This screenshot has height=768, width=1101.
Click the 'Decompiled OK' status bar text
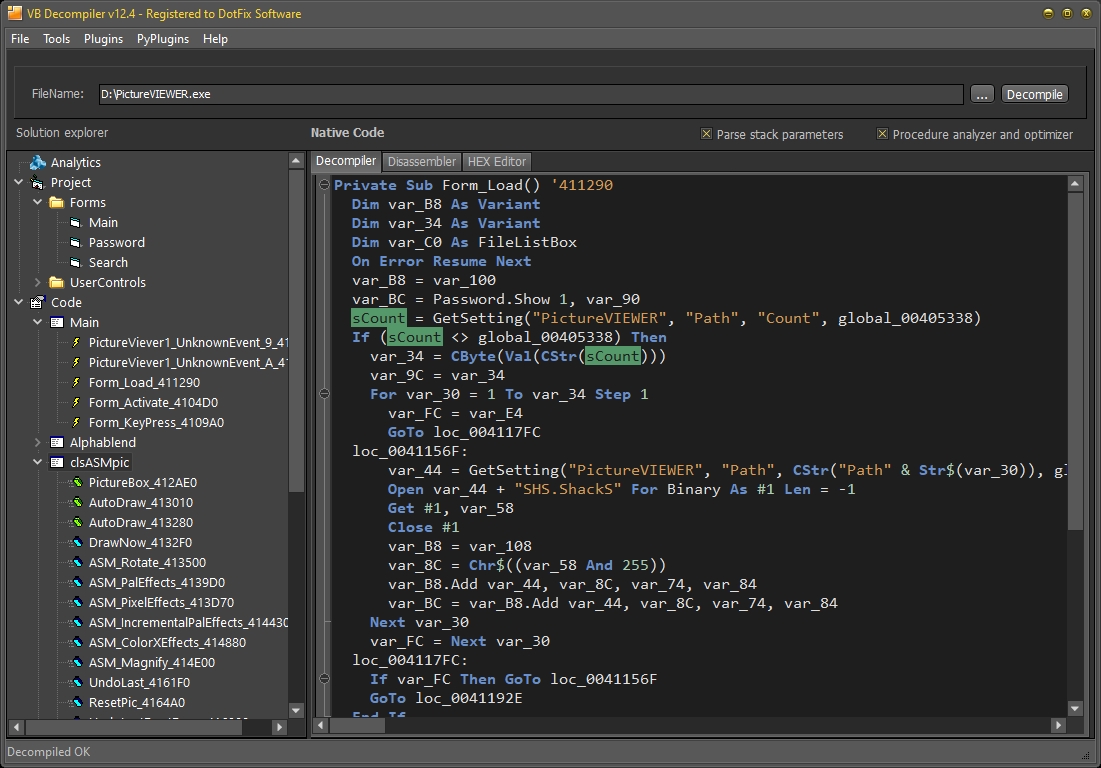(48, 752)
